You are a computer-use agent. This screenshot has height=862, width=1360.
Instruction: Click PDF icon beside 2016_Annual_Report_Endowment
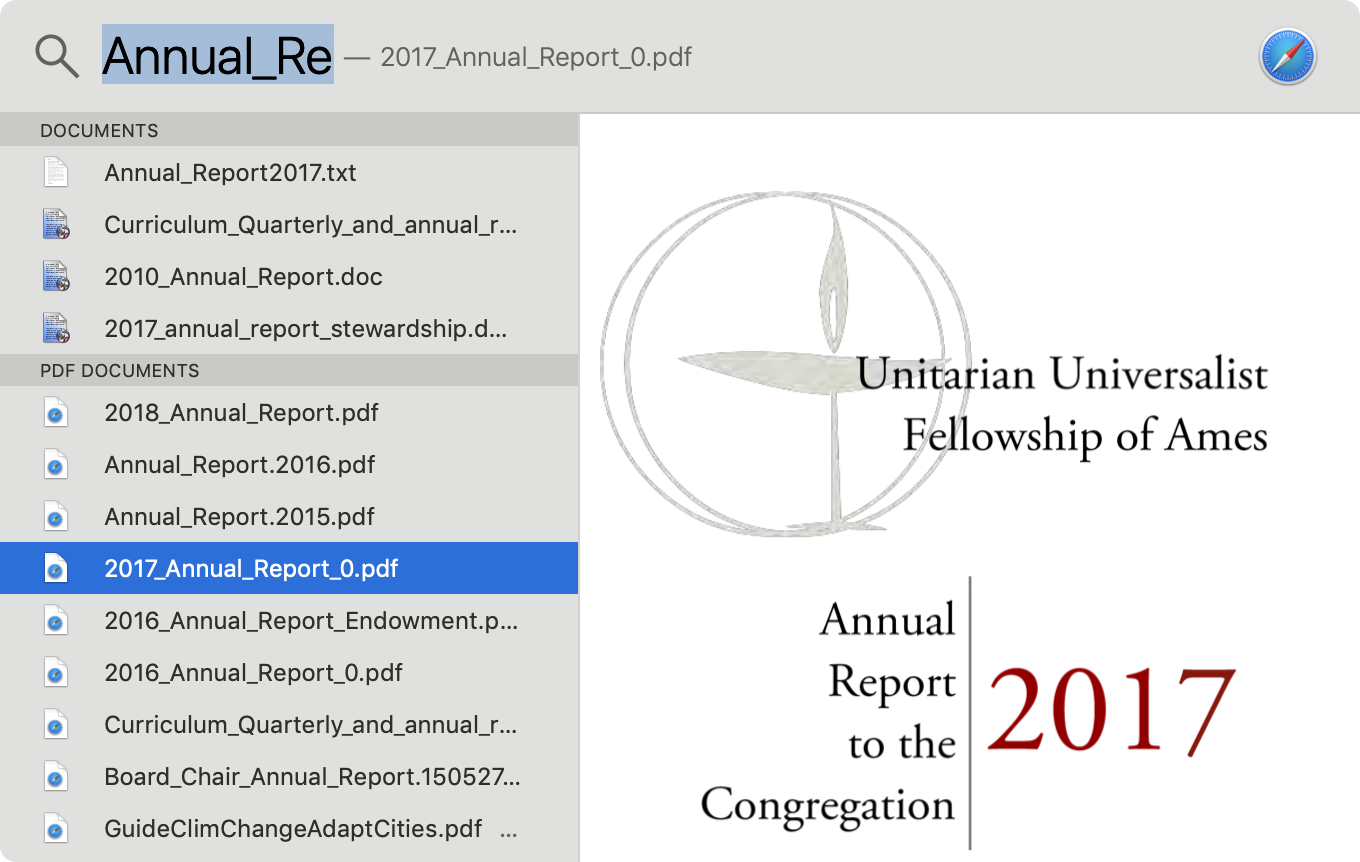(56, 620)
